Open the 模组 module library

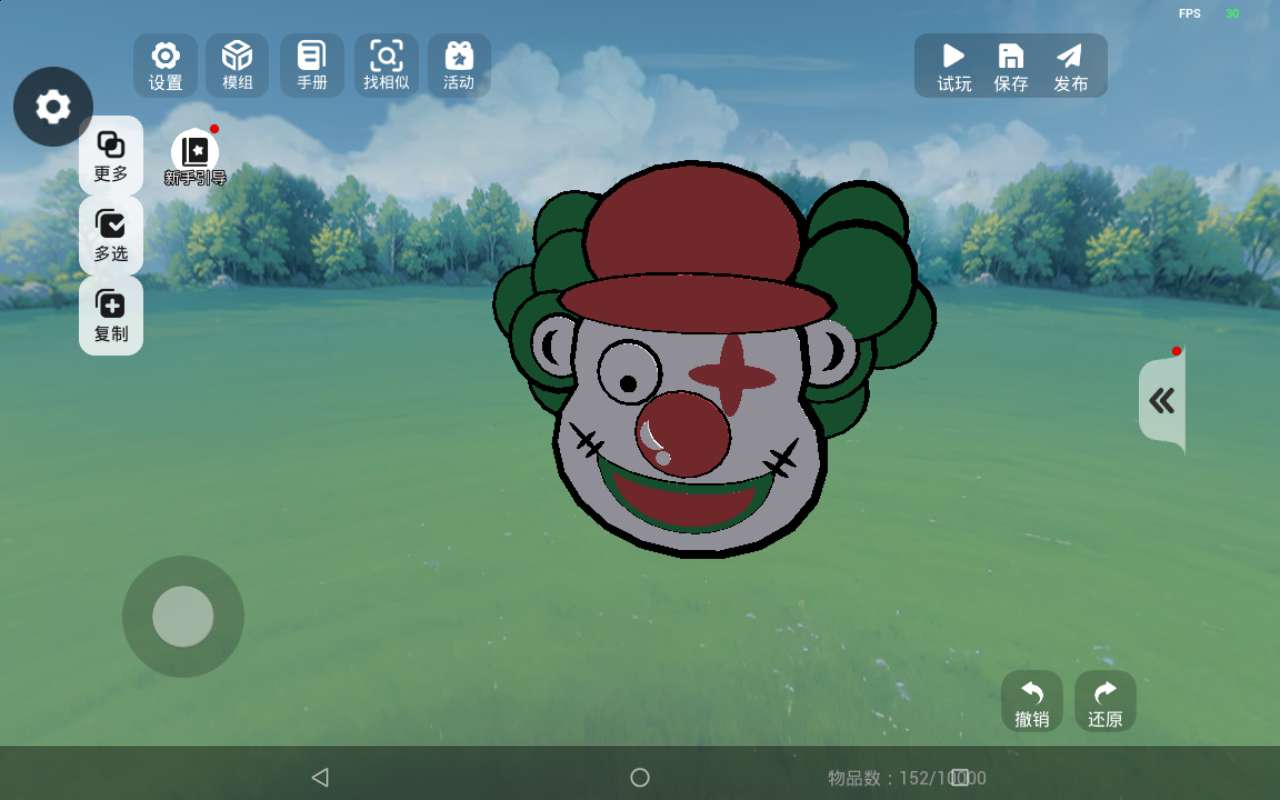237,66
